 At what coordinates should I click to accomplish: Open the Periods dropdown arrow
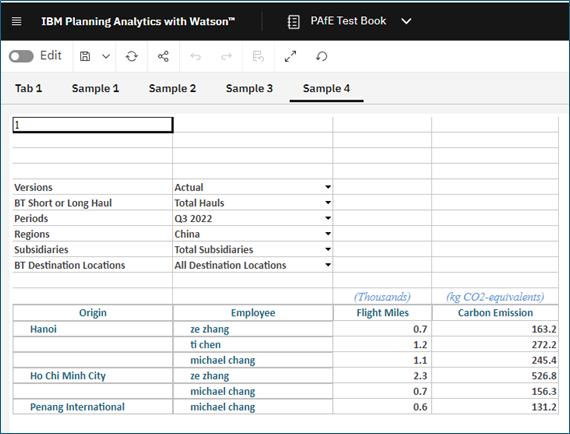[328, 218]
